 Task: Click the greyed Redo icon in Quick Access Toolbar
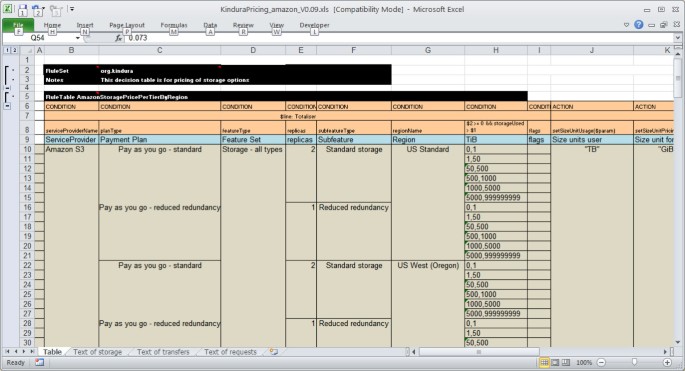point(55,9)
